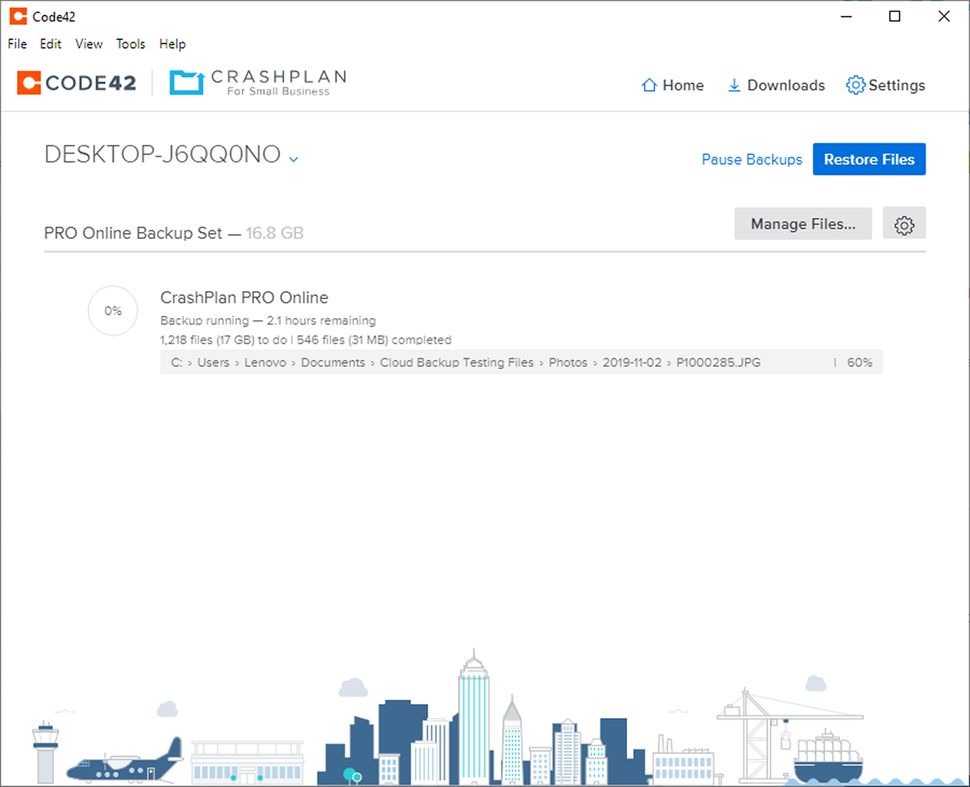Open the Tools menu
Viewport: 970px width, 787px height.
(x=130, y=44)
